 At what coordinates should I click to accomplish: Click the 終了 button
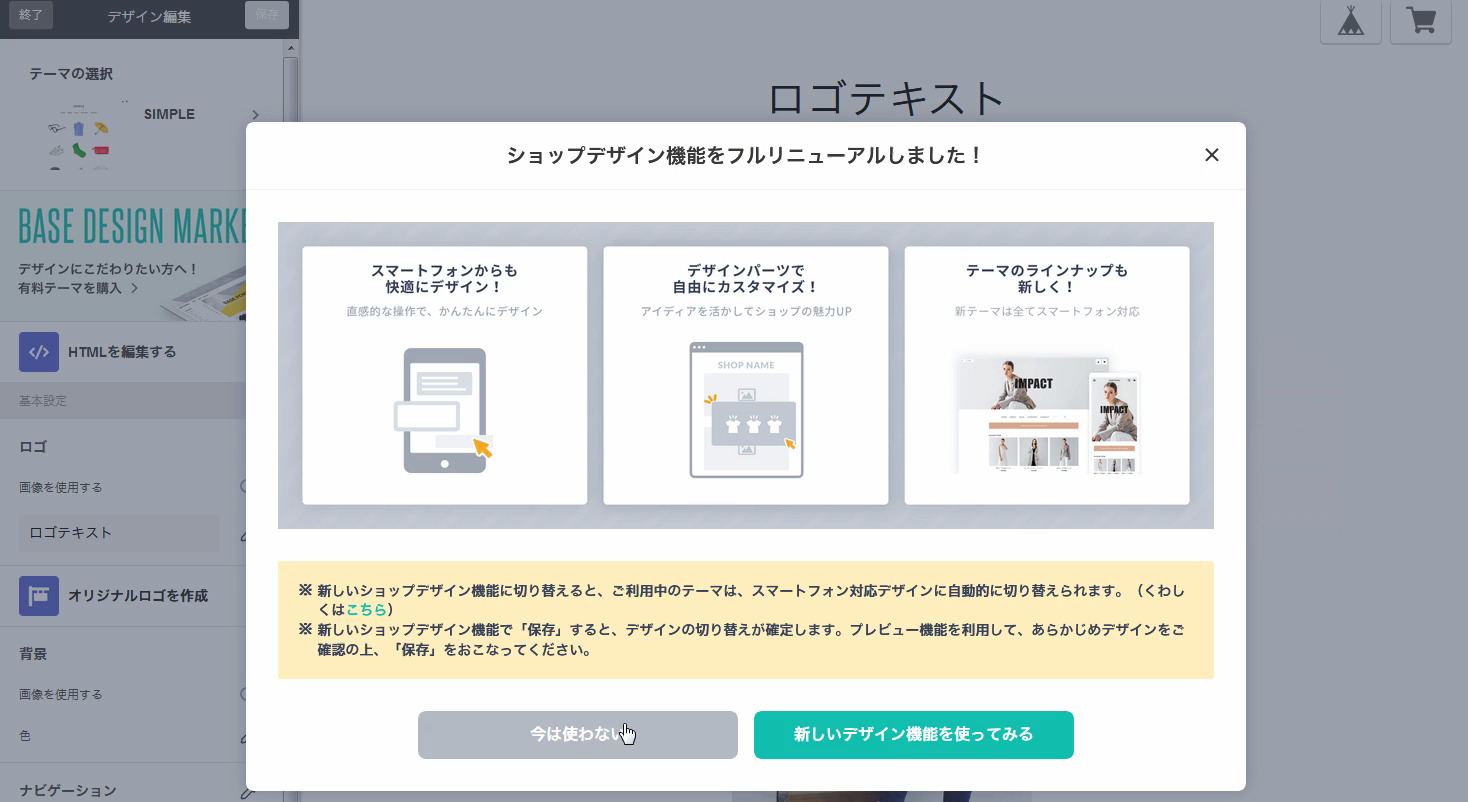[x=31, y=15]
